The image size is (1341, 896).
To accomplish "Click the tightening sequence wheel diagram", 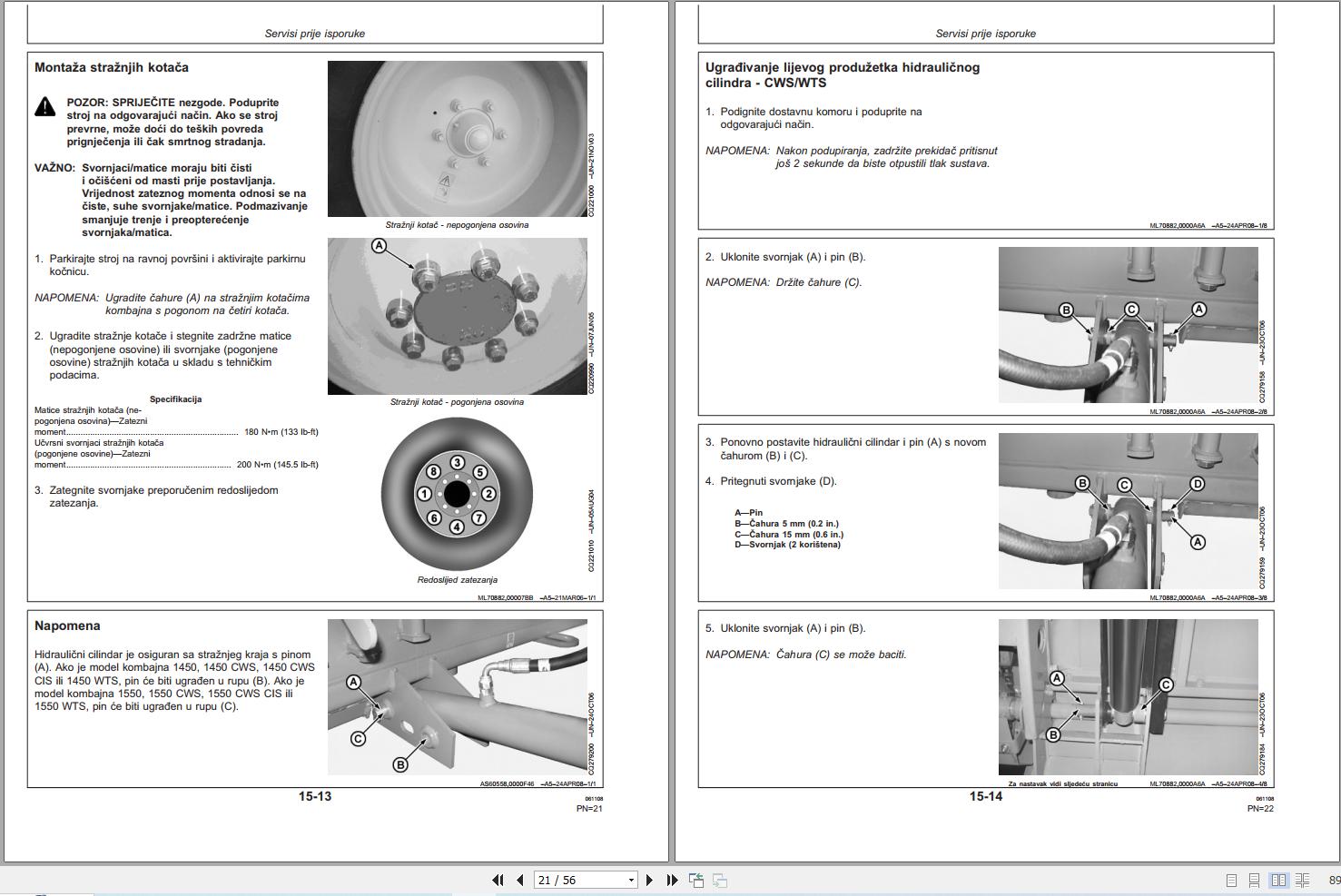I will pos(457,494).
